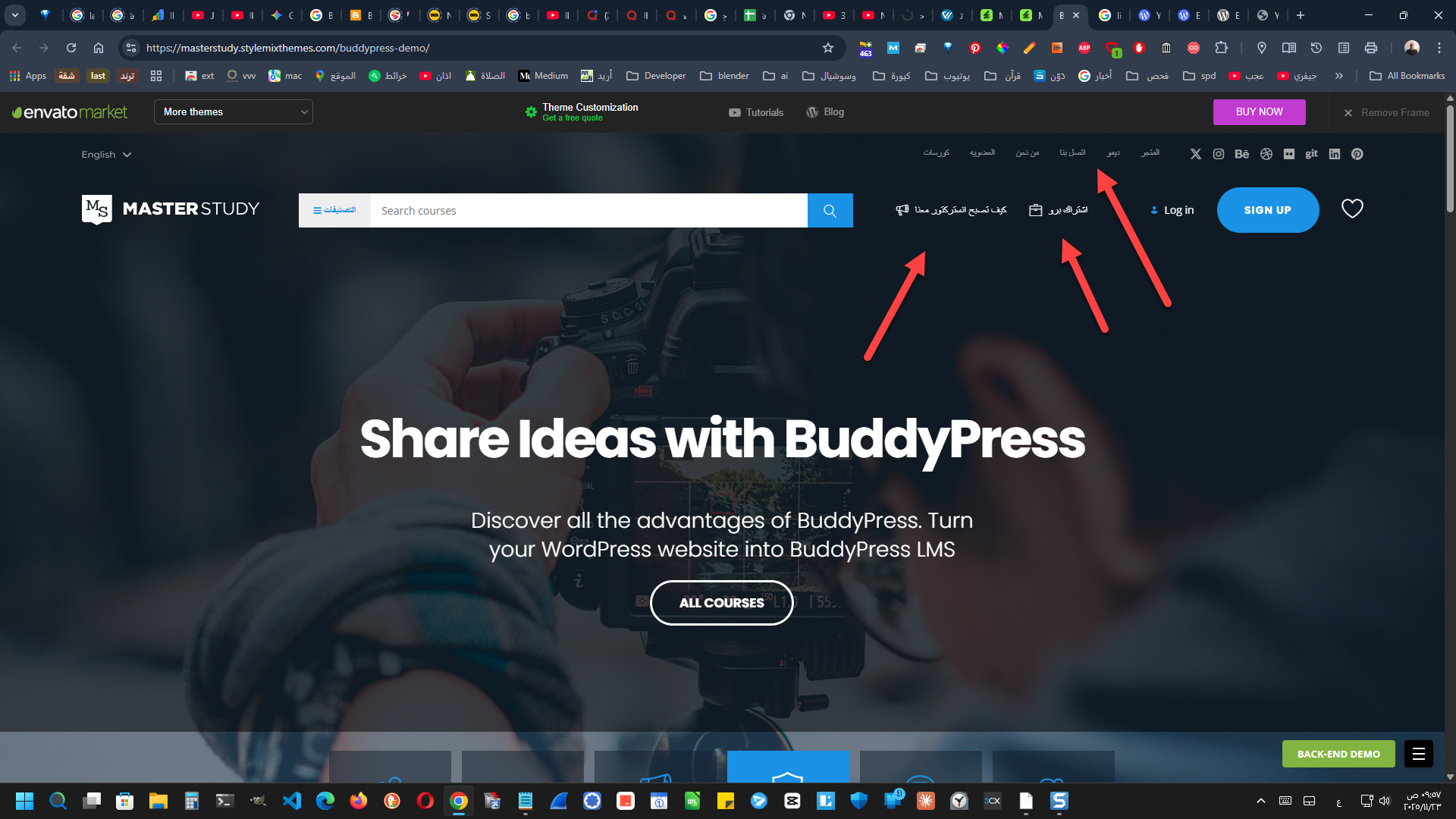Click the ALL COURSES button
This screenshot has width=1456, height=819.
point(722,603)
